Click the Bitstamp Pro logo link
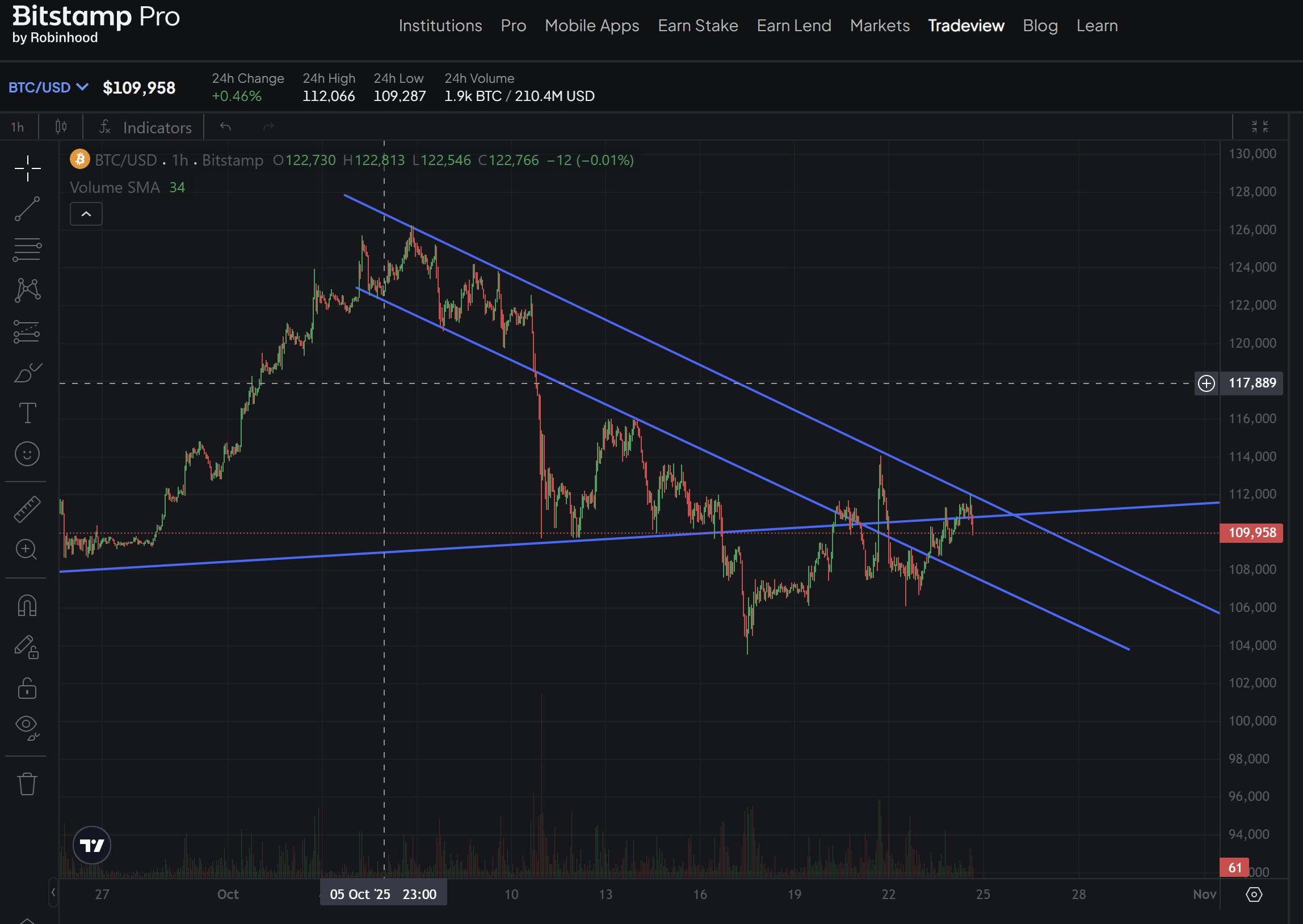The height and width of the screenshot is (924, 1303). (x=96, y=24)
